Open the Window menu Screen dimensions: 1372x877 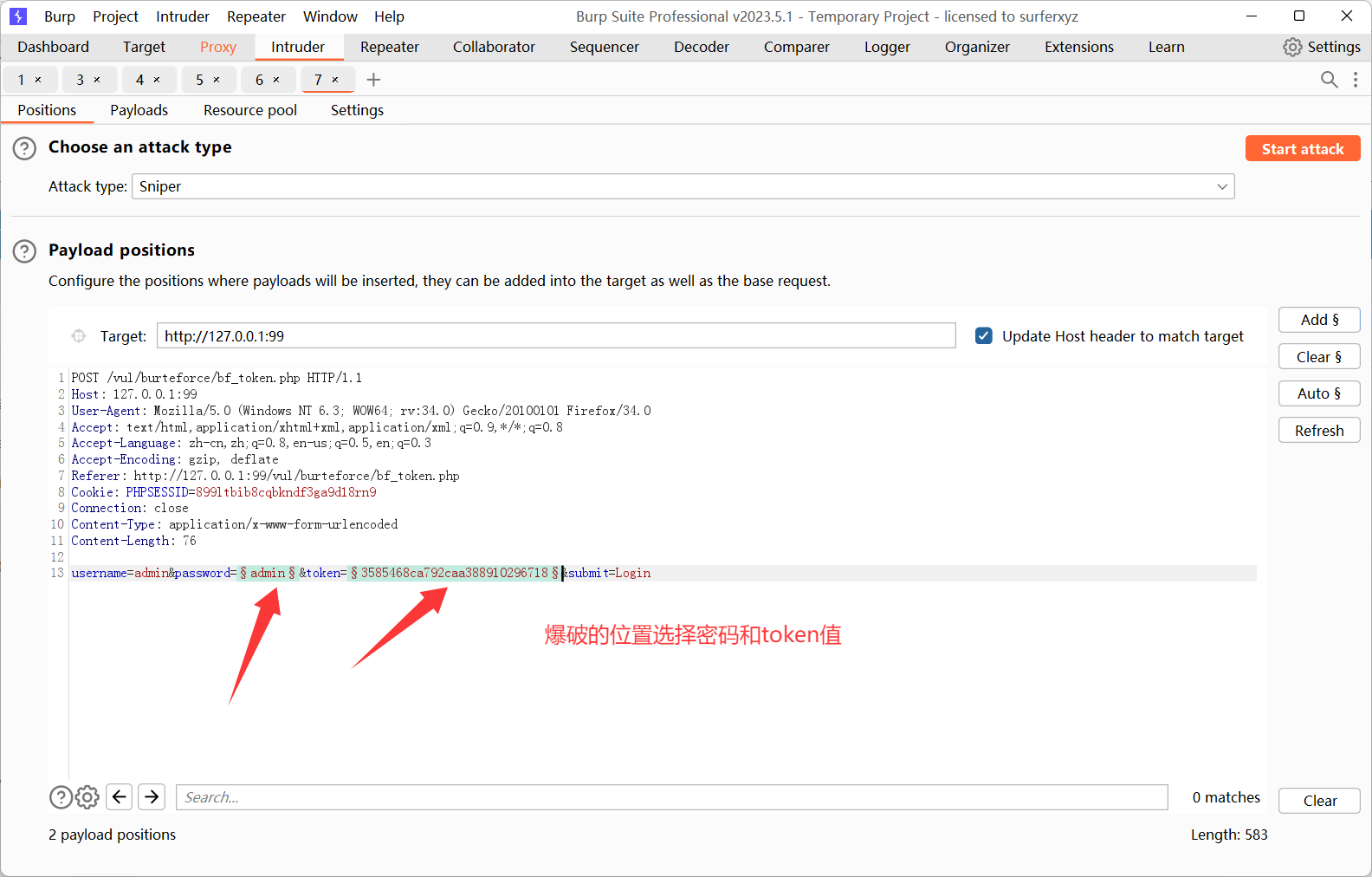point(330,16)
